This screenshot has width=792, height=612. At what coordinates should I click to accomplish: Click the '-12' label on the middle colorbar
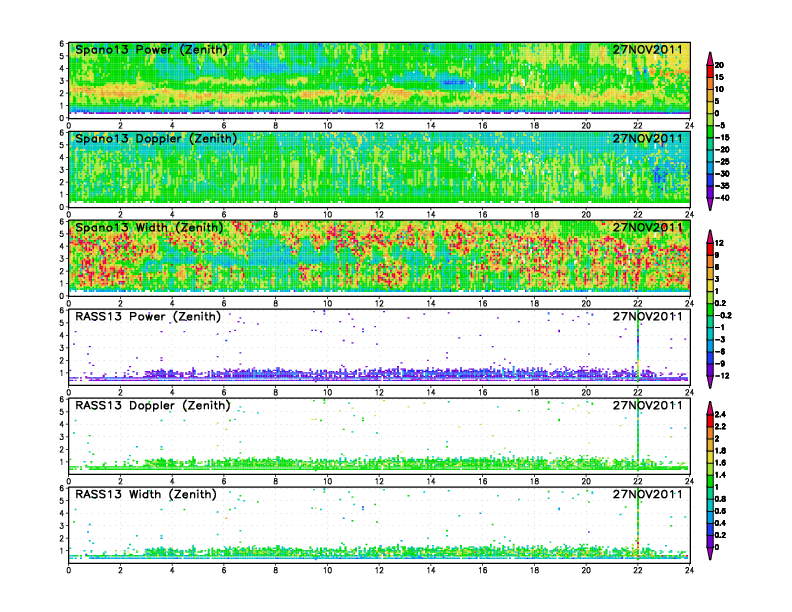[722, 376]
